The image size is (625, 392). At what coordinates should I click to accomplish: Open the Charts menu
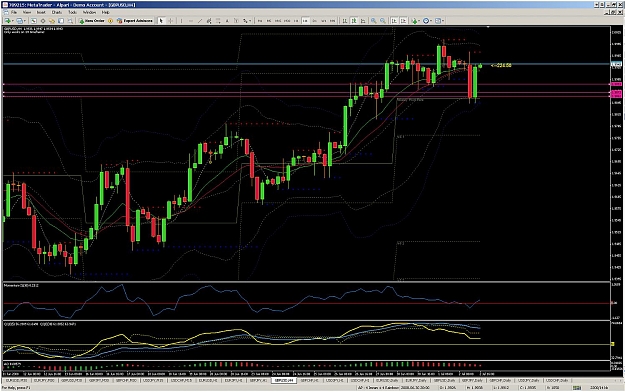pyautogui.click(x=57, y=12)
